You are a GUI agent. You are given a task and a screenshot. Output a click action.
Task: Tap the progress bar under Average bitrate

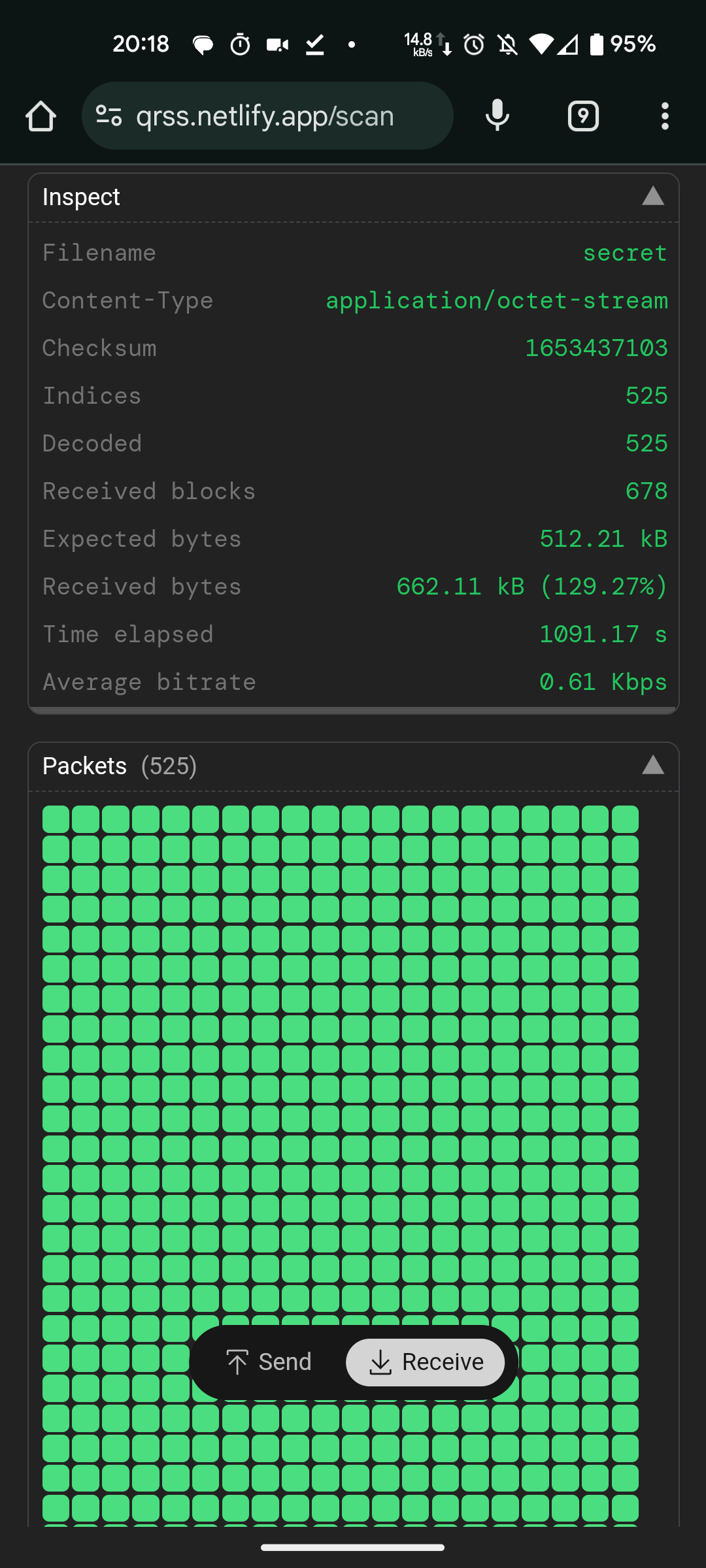point(353,710)
